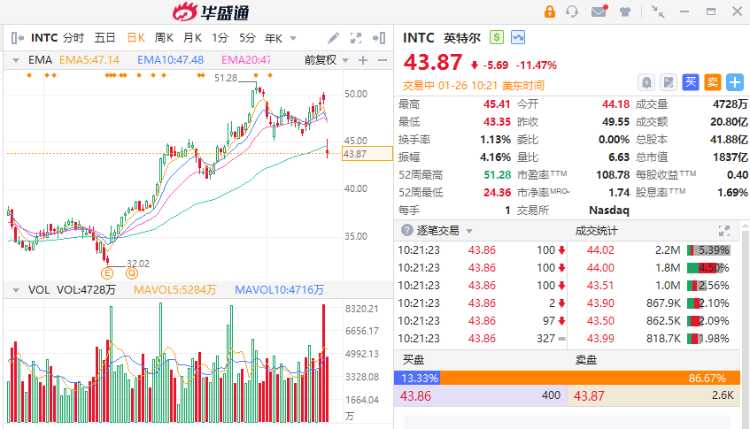Viewport: 750px width, 429px height.
Task: Click the 华盛通 logo
Action: point(211,12)
